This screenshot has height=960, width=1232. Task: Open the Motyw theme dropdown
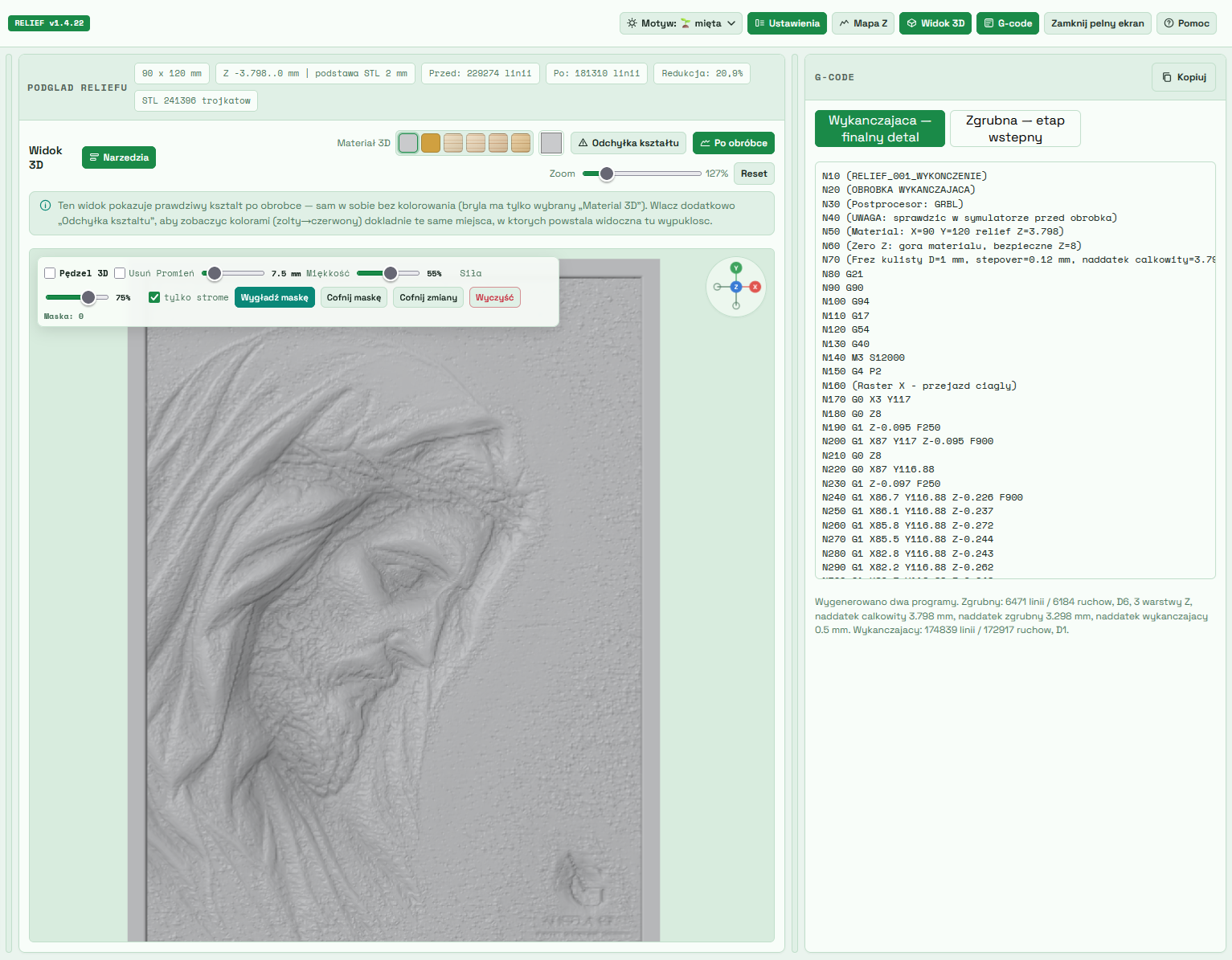pos(681,23)
